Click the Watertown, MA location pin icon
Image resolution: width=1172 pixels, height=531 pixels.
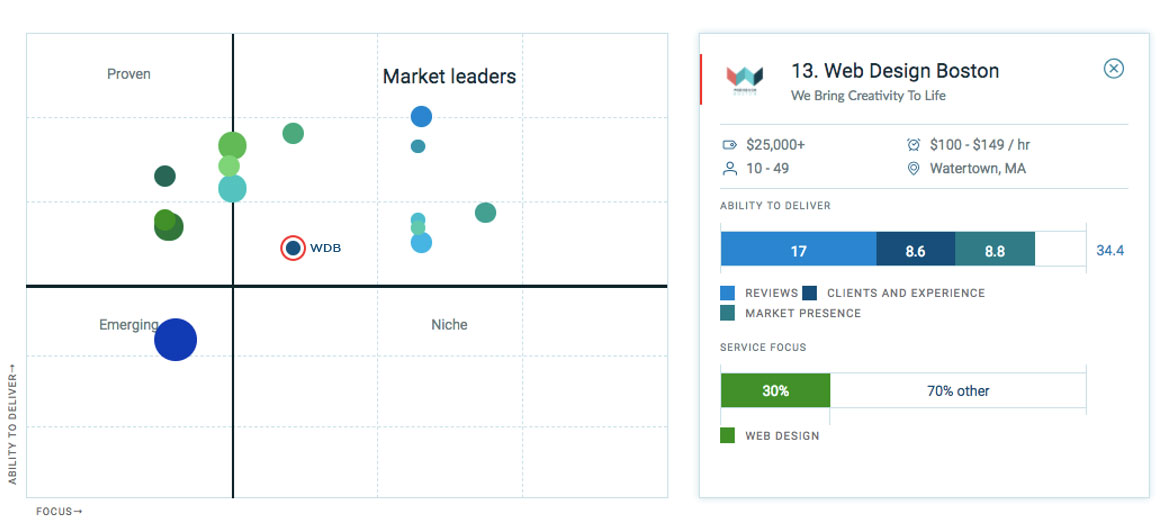pyautogui.click(x=913, y=168)
